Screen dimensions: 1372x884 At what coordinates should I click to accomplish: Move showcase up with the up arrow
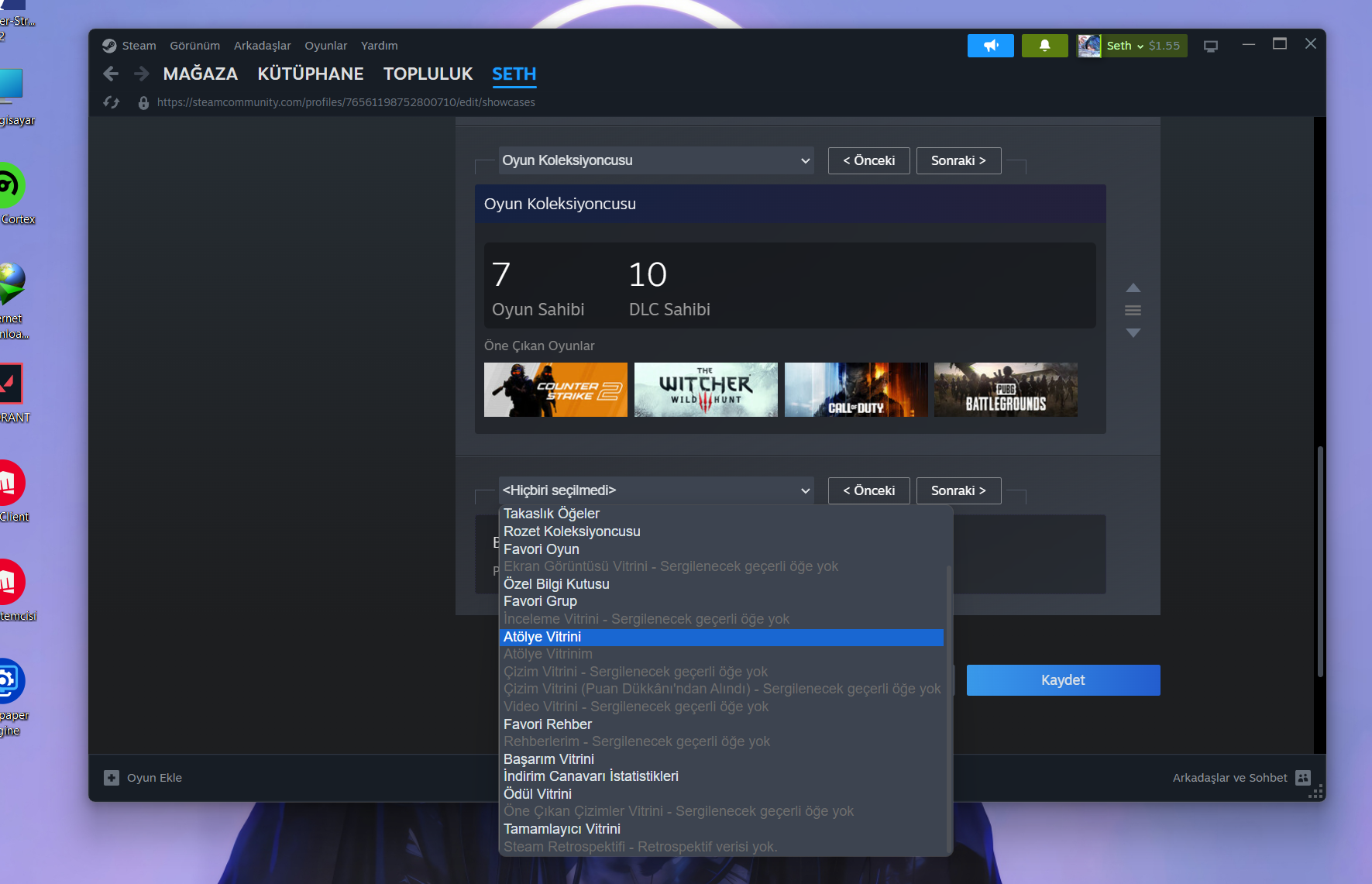coord(1133,287)
